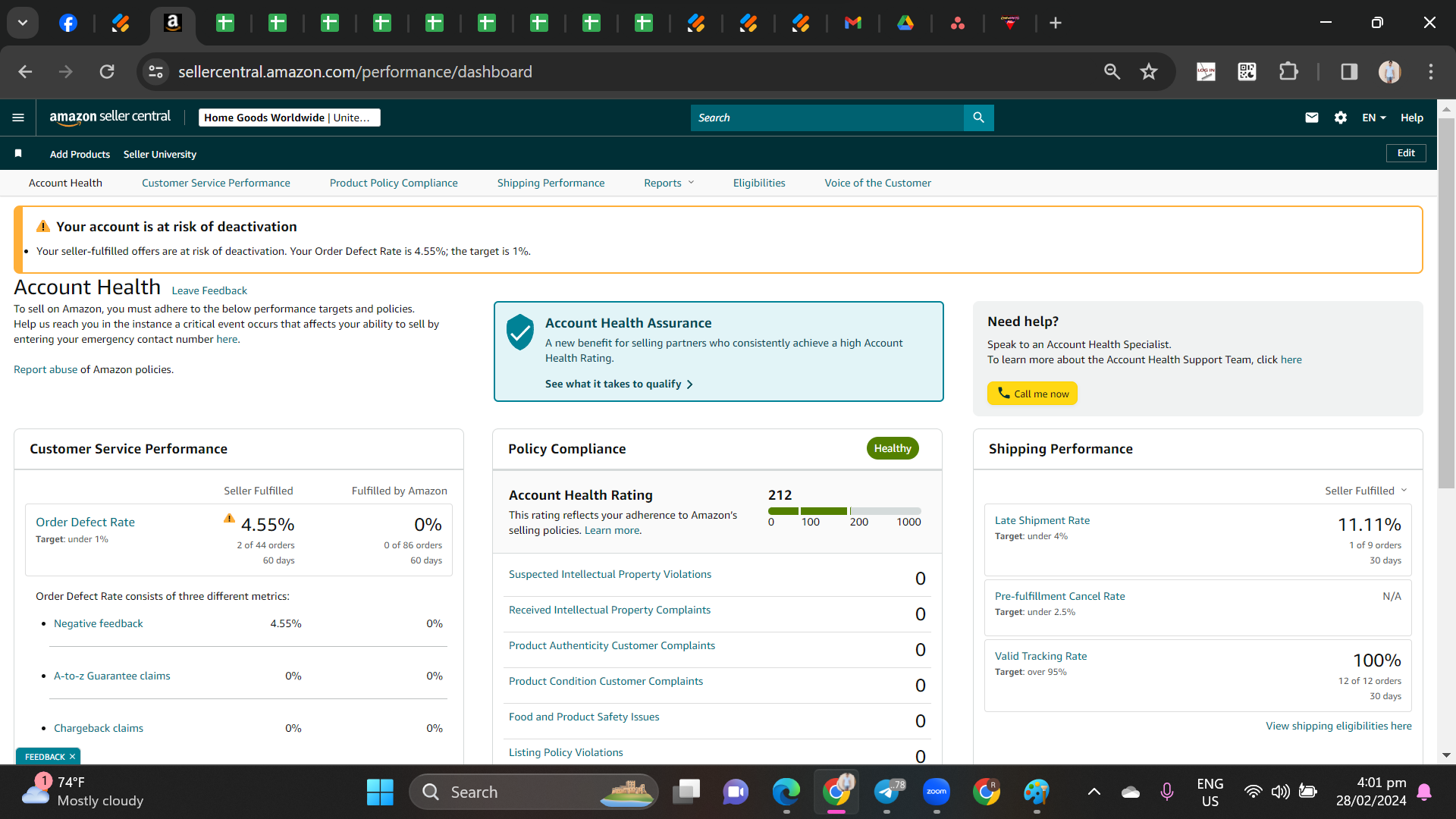Open the Home Goods Worldwide account switcher
Viewport: 1456px width, 819px height.
click(x=290, y=118)
